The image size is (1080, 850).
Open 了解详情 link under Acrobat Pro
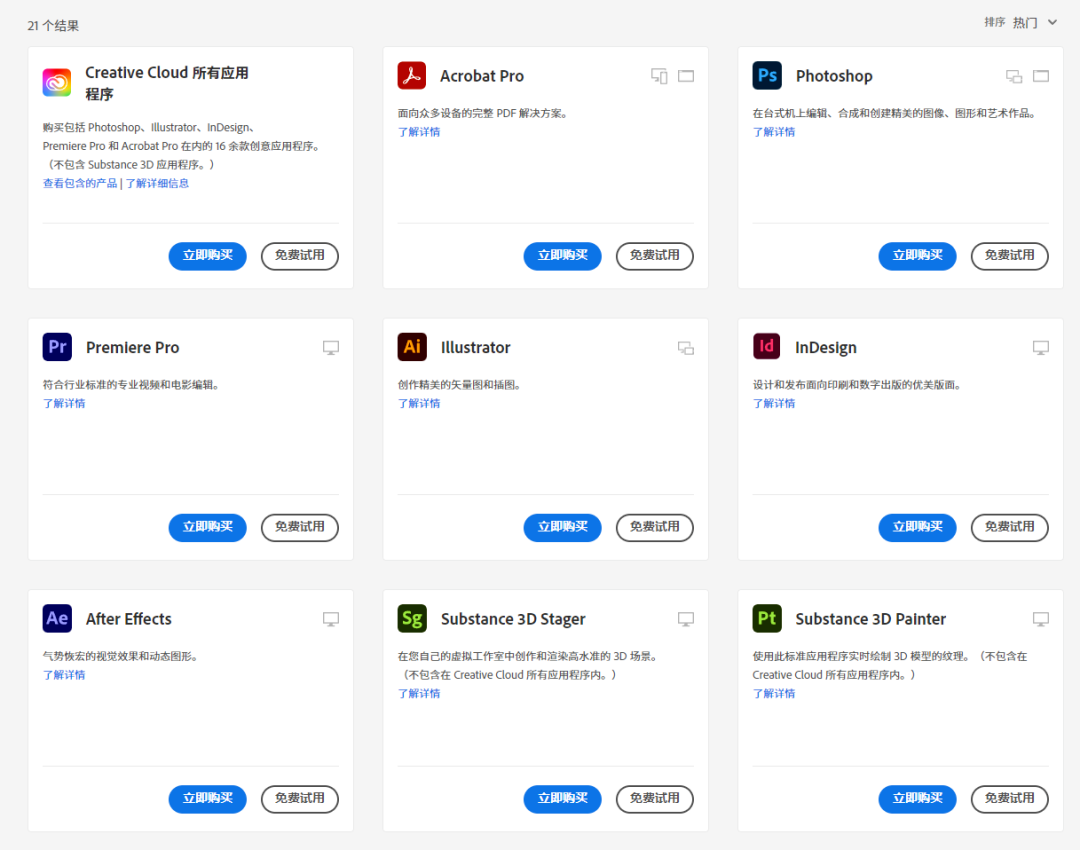(x=419, y=132)
